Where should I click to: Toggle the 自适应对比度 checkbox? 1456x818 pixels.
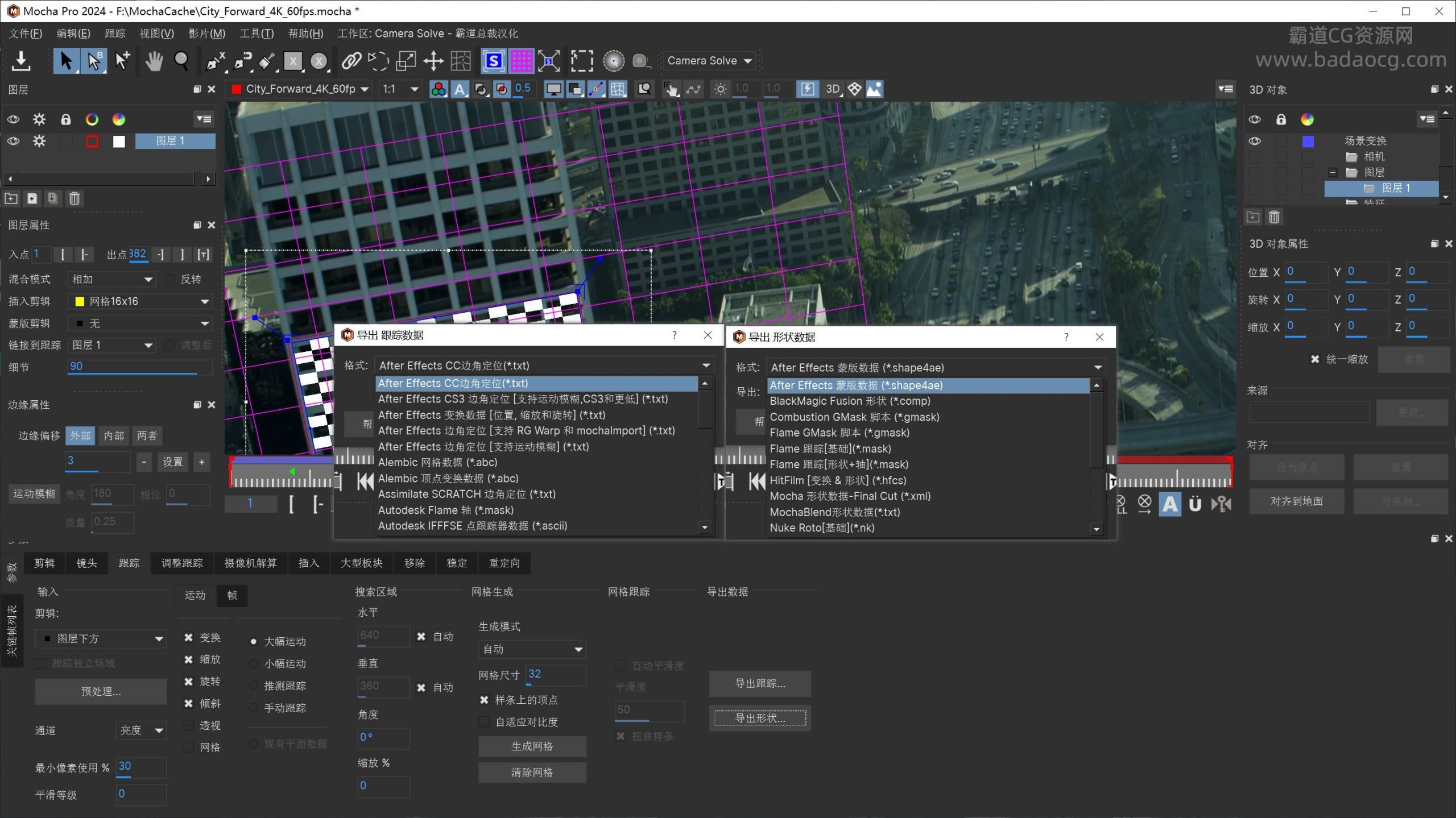[x=484, y=722]
